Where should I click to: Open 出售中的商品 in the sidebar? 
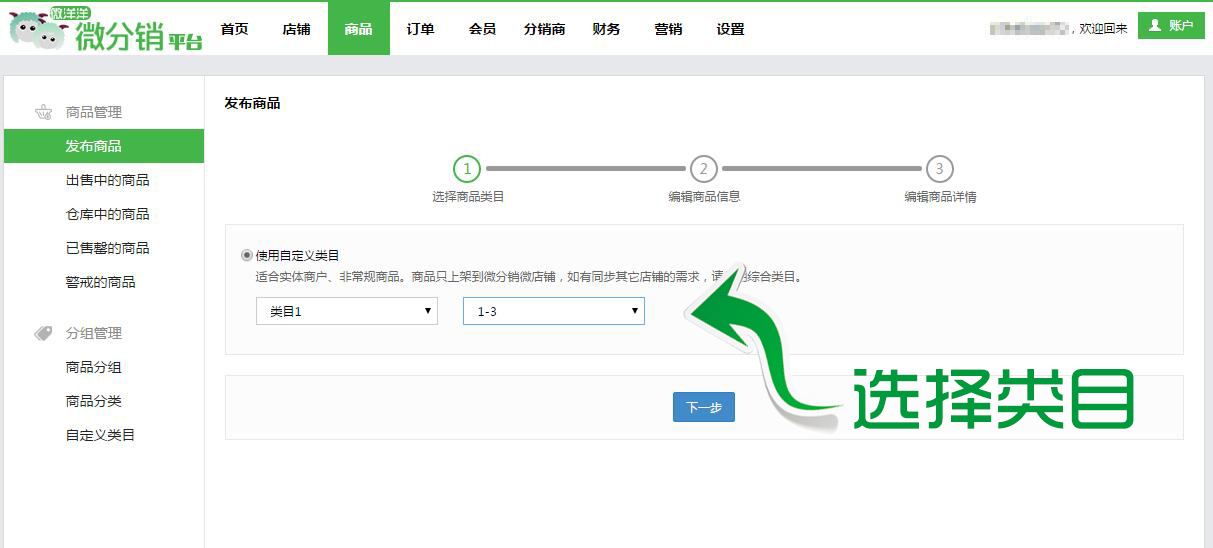tap(107, 180)
